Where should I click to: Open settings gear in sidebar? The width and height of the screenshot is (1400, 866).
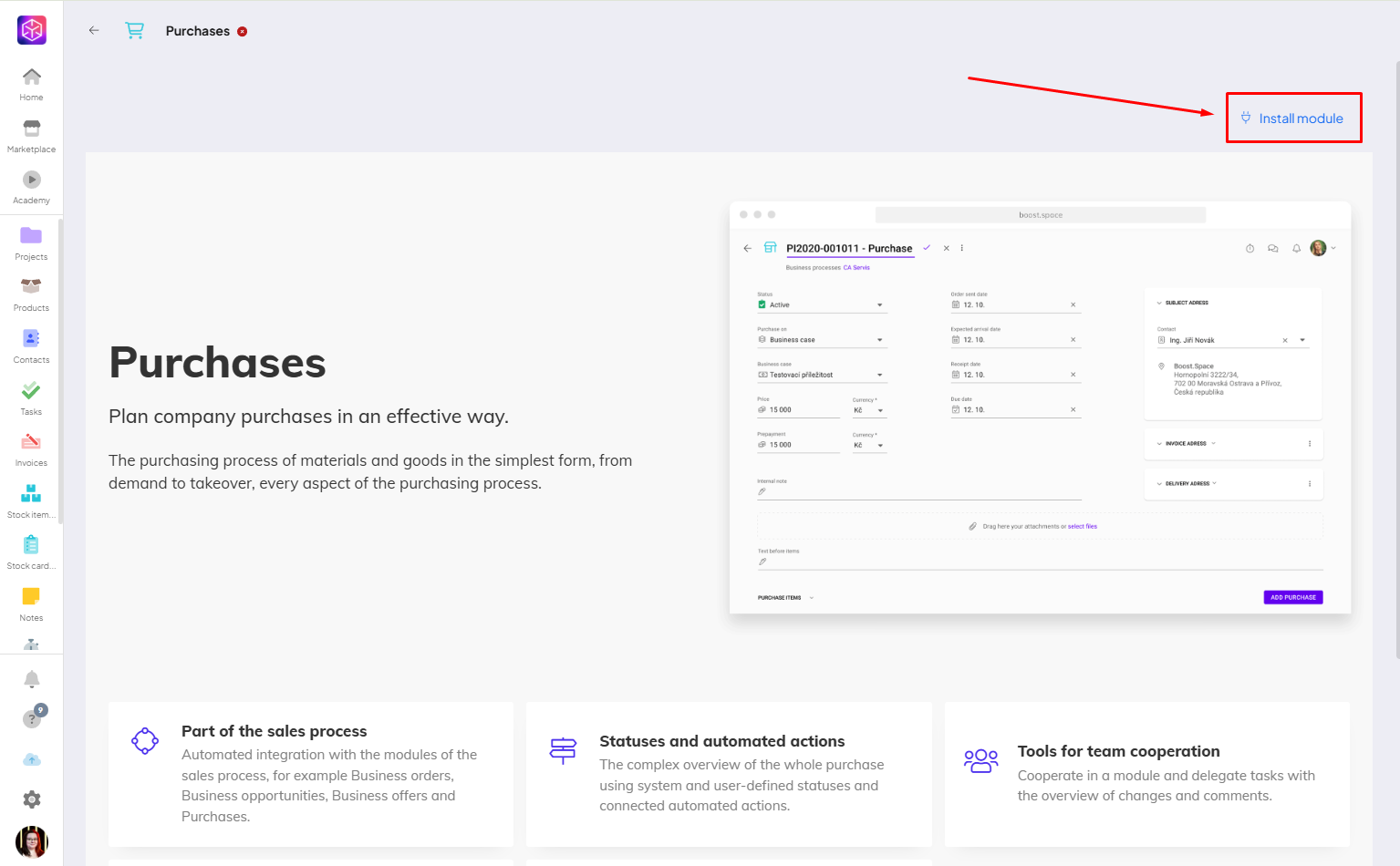(x=31, y=799)
